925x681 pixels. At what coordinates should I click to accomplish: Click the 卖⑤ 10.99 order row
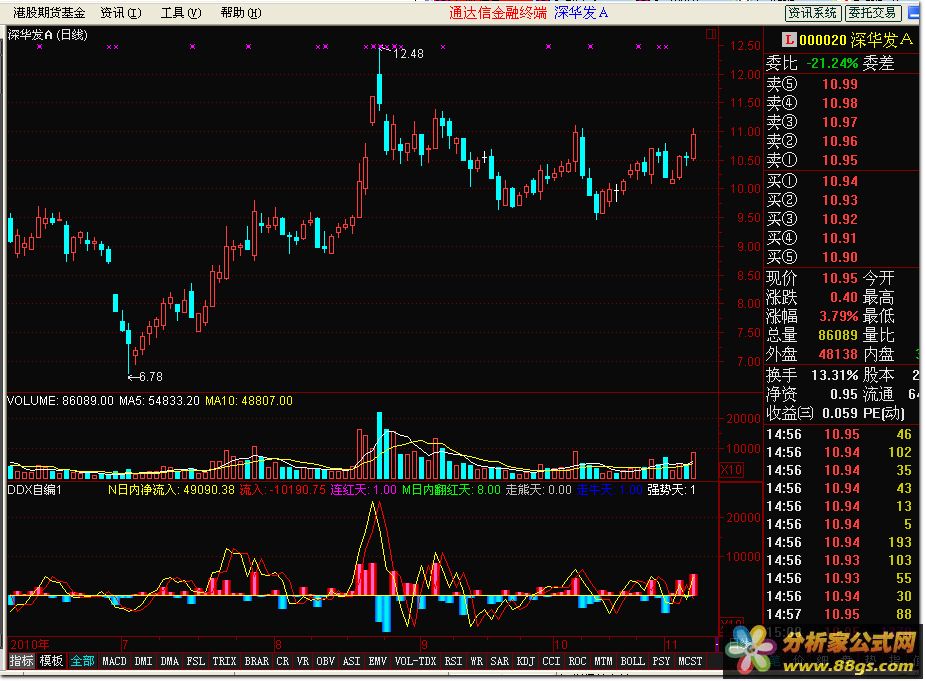812,84
